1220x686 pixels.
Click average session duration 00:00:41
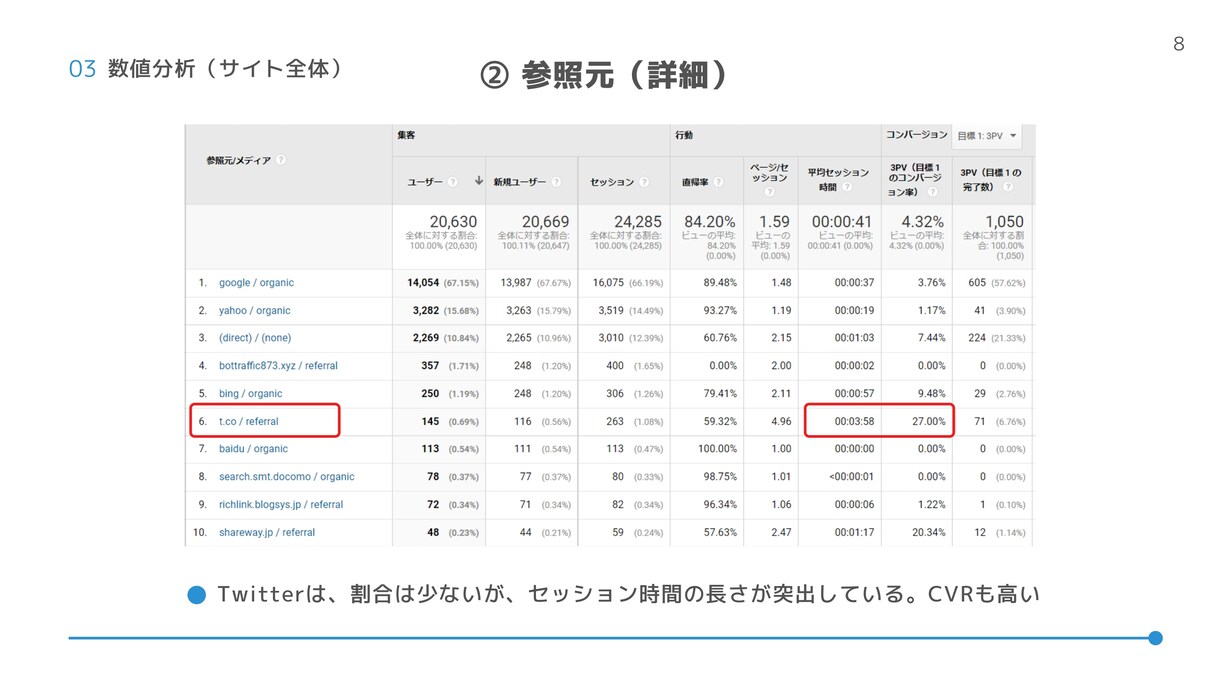842,222
